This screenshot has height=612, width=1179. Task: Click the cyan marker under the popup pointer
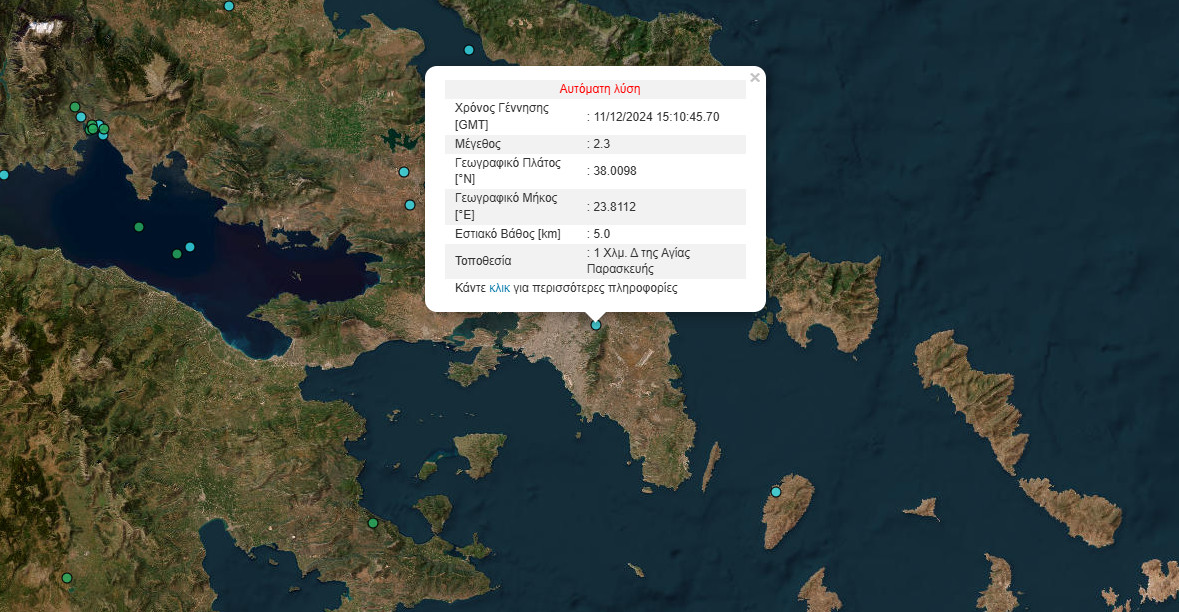click(x=596, y=324)
